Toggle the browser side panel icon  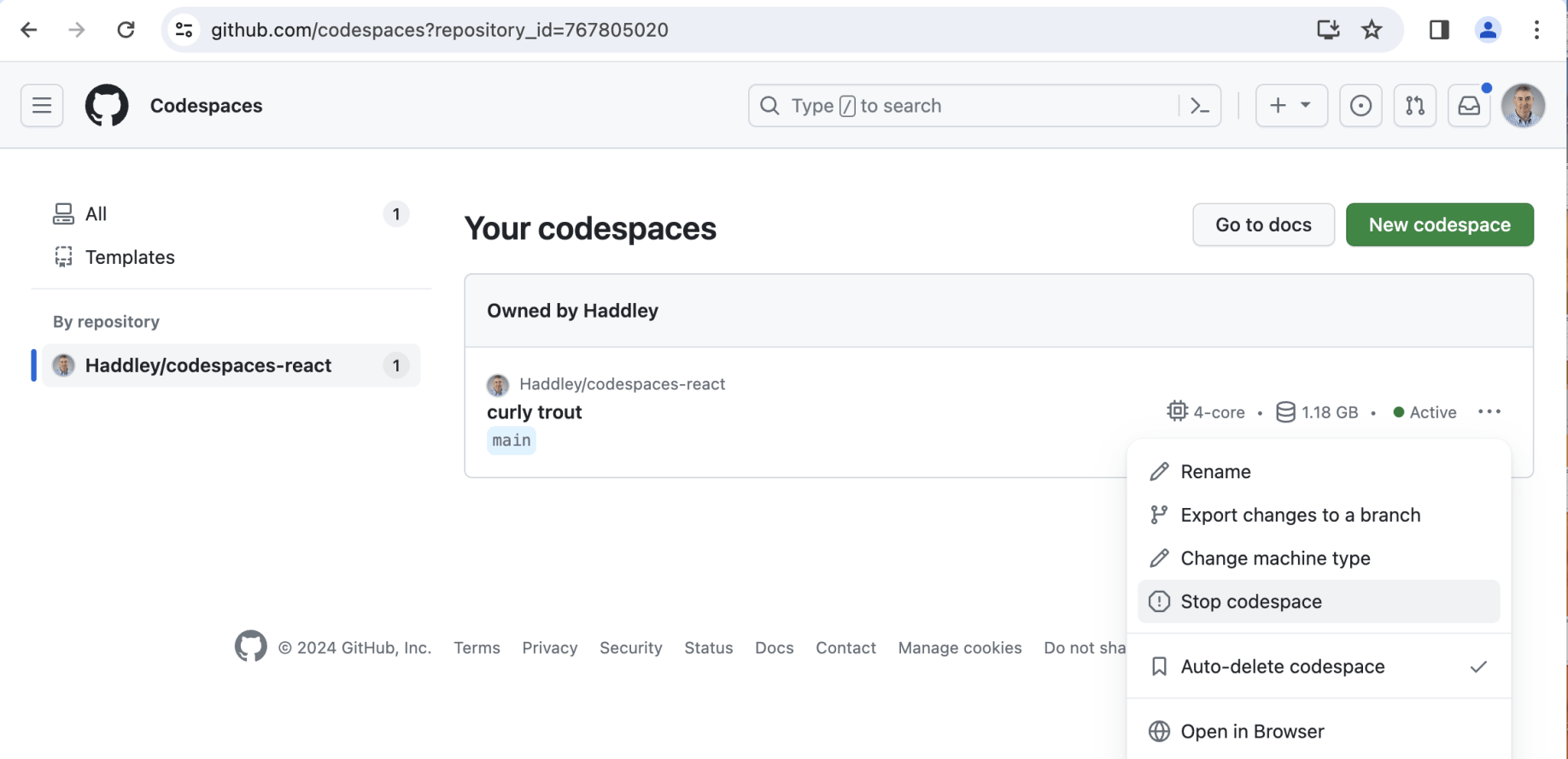(x=1439, y=30)
